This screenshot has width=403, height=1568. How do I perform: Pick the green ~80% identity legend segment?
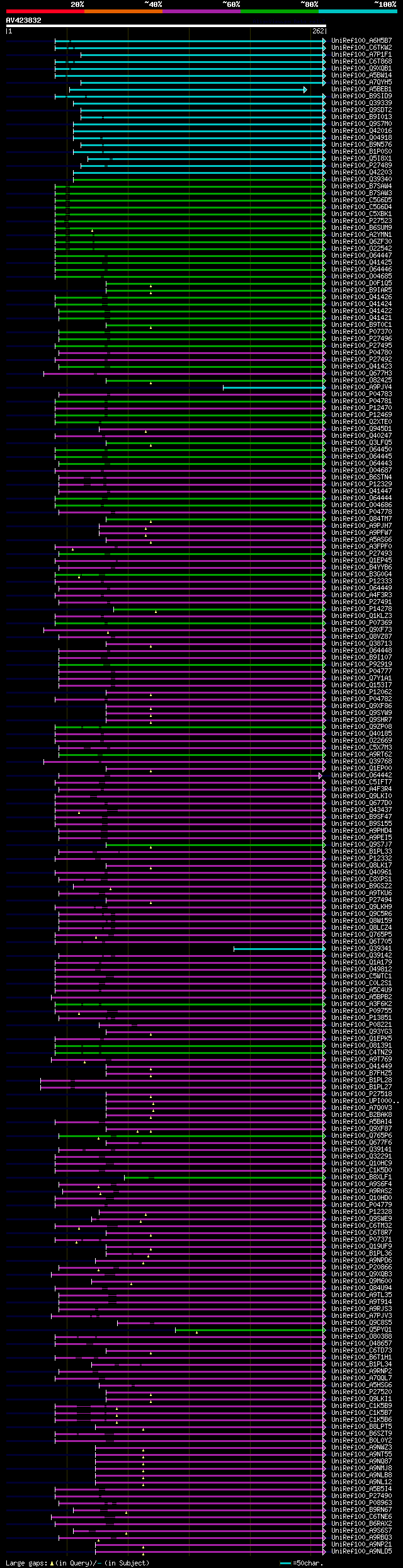pyautogui.click(x=279, y=11)
